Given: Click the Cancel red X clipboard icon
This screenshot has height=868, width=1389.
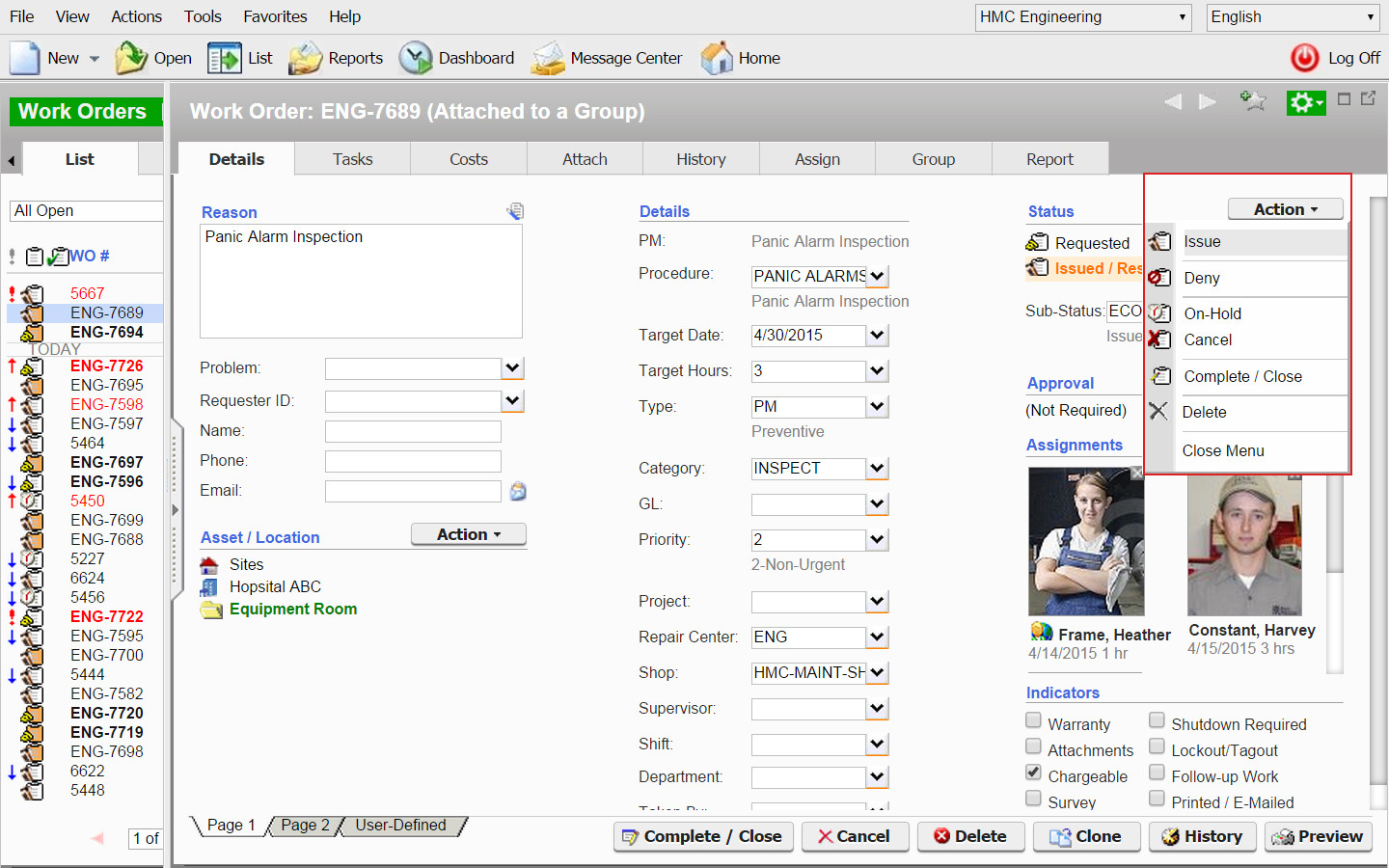Looking at the screenshot, I should point(1159,339).
